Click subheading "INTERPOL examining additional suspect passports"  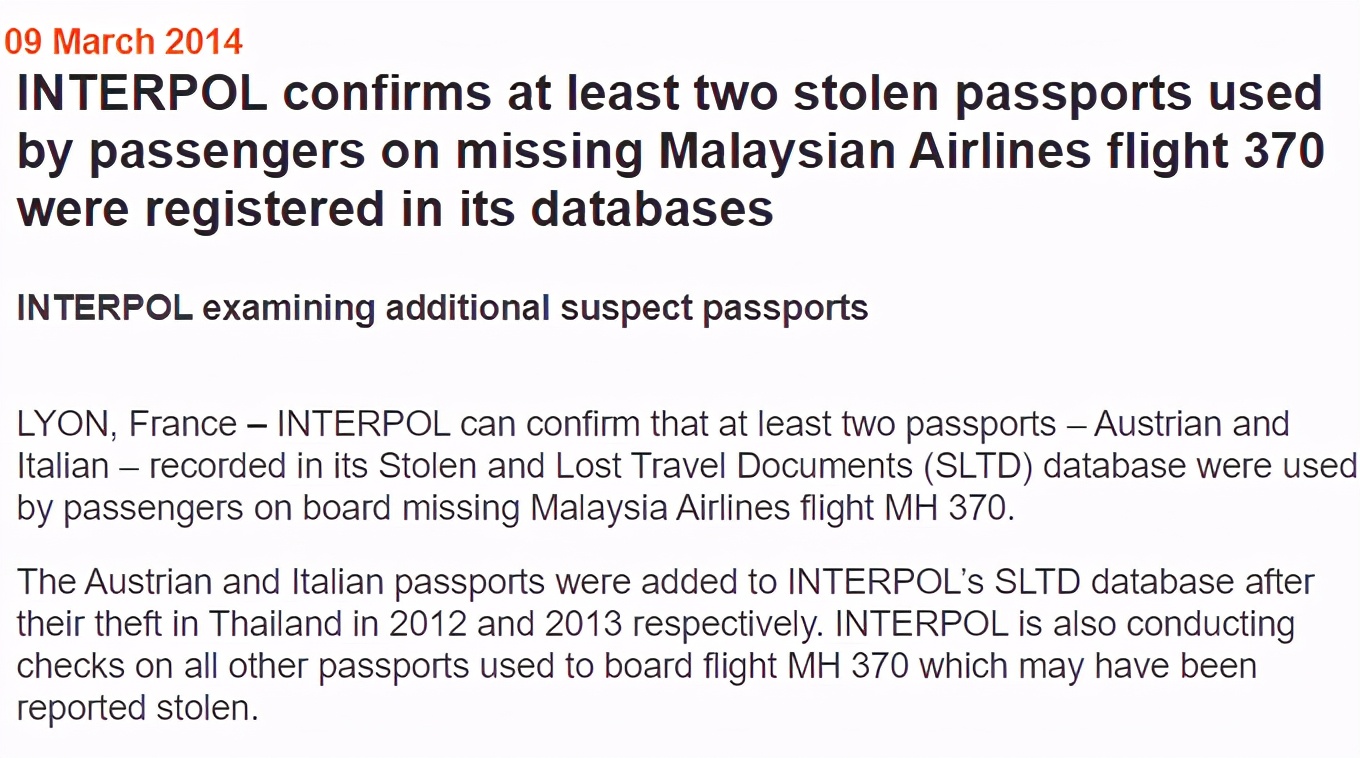pos(442,308)
